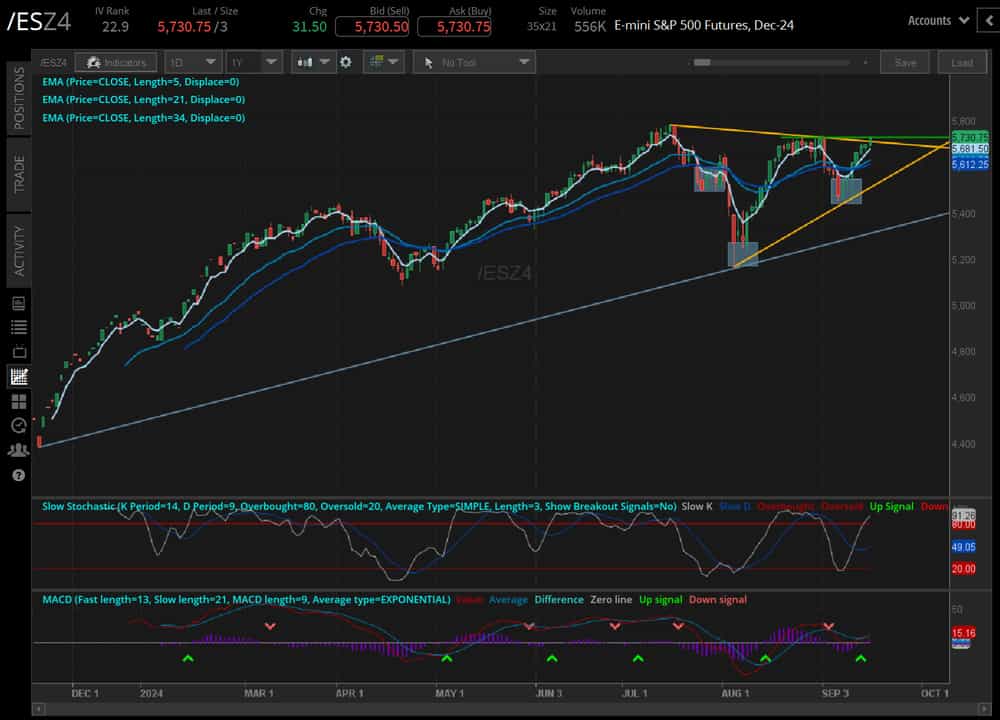1000x720 pixels.
Task: Adjust the chart zoom slider
Action: coord(702,62)
